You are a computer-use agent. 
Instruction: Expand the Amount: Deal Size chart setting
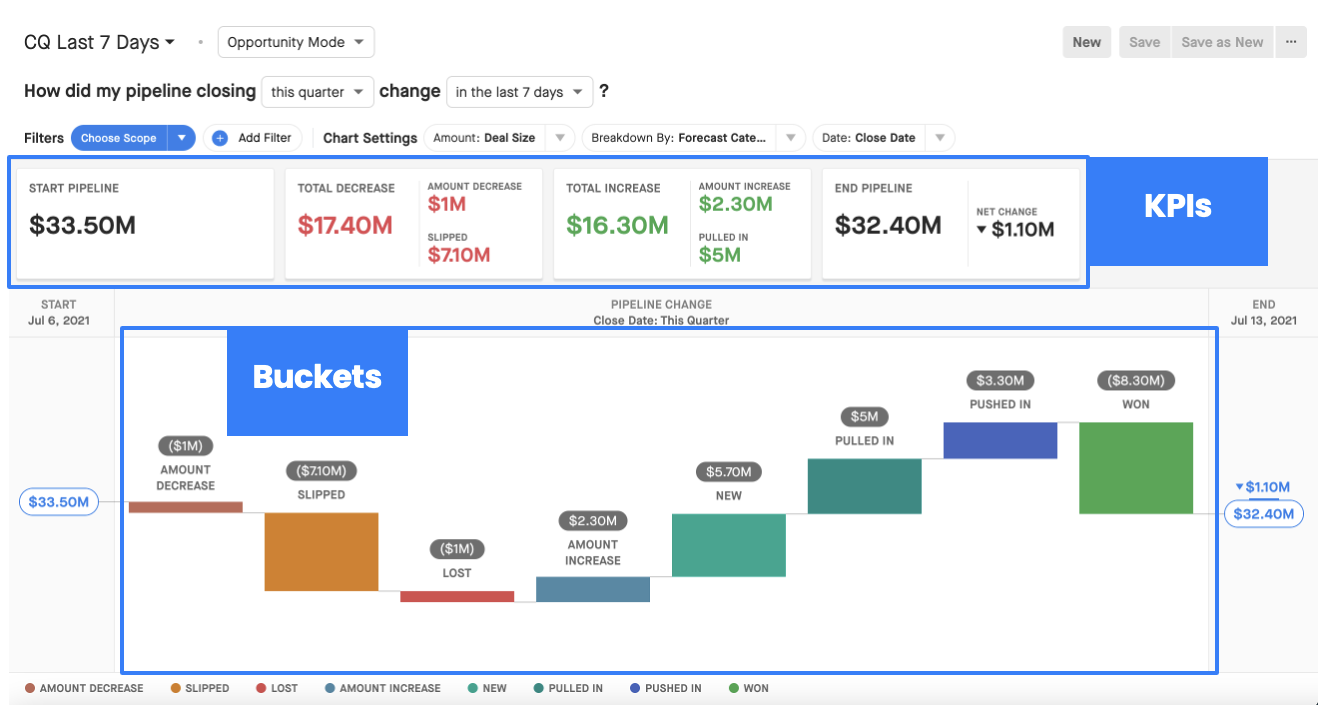point(499,138)
